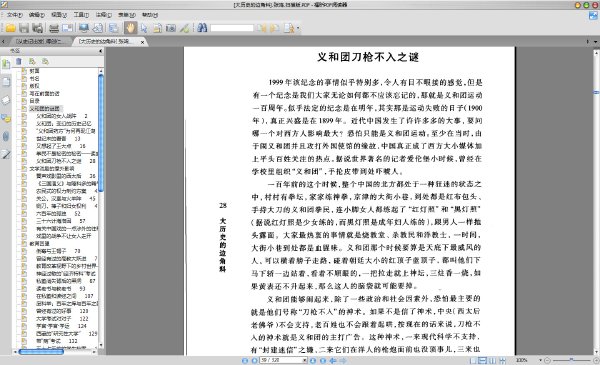Select the arrow selection tool
This screenshot has height=365, width=600.
144,28
